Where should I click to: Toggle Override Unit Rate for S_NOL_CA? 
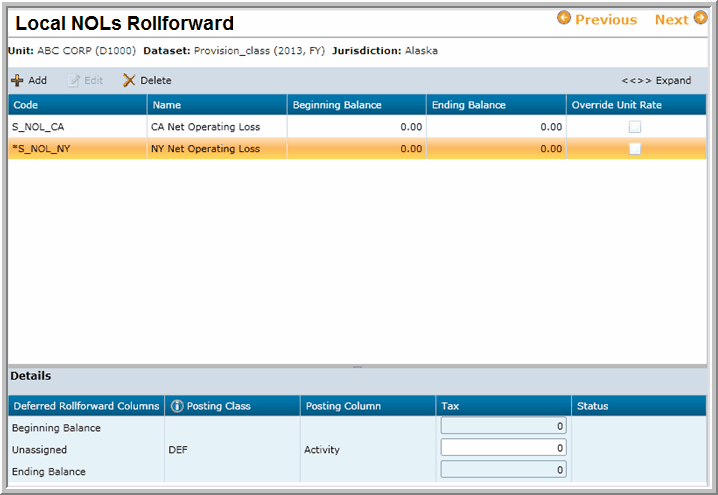coord(635,127)
